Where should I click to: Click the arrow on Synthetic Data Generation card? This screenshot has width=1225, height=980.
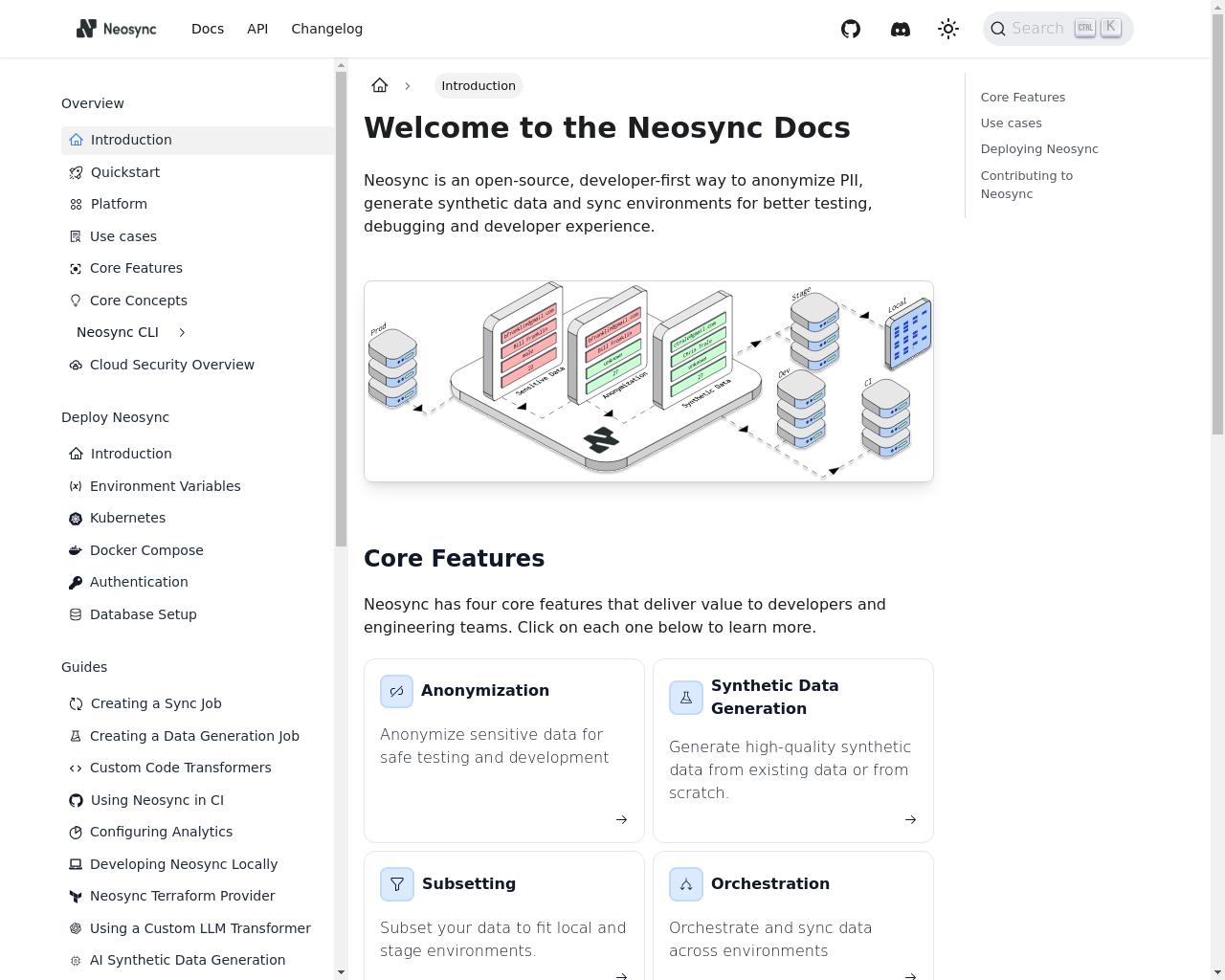tap(910, 819)
